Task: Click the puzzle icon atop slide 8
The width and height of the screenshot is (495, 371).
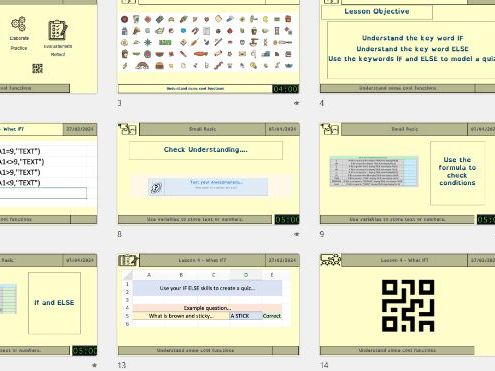Action: (x=127, y=129)
